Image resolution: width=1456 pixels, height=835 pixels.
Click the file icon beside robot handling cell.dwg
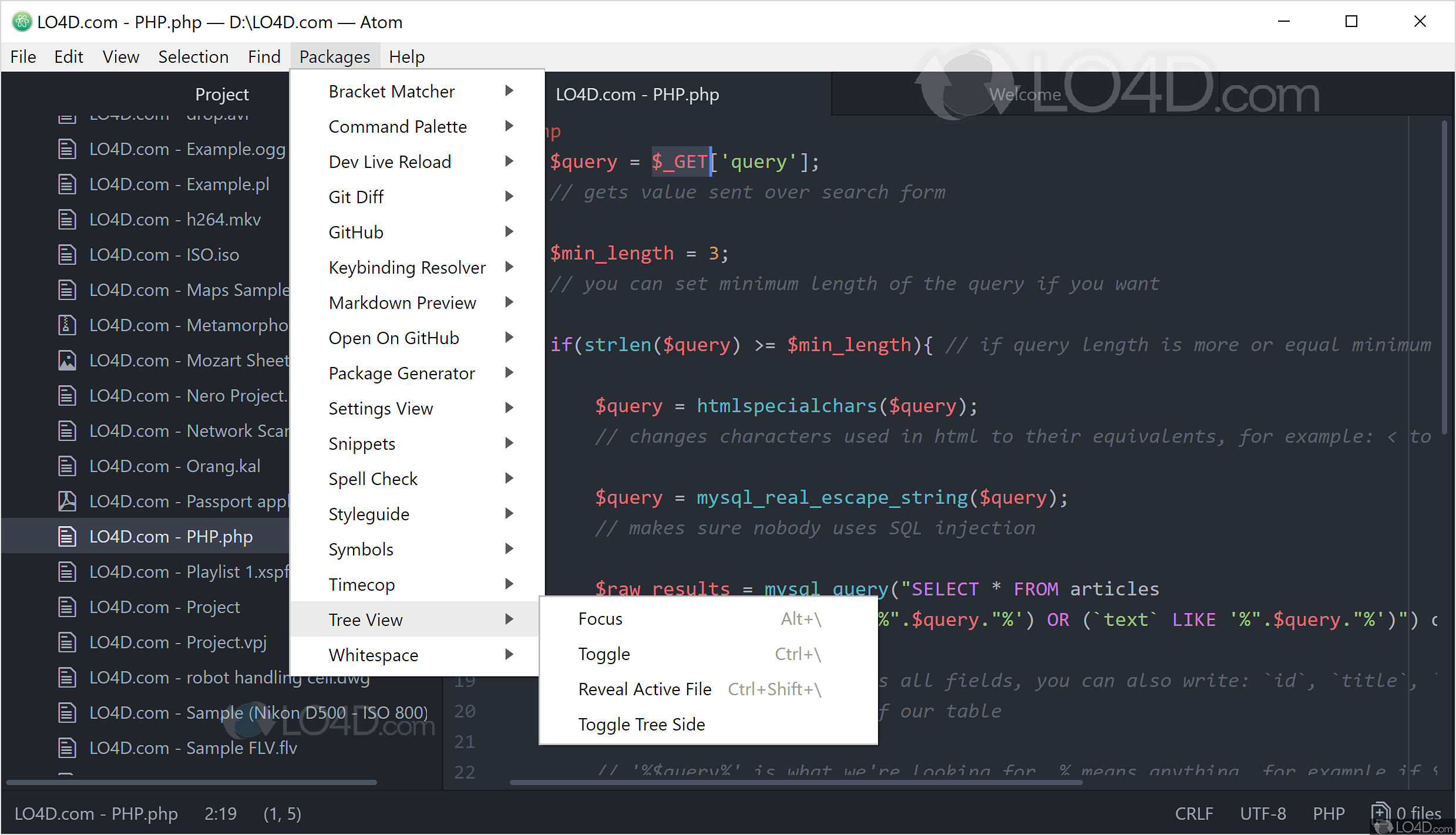[67, 678]
